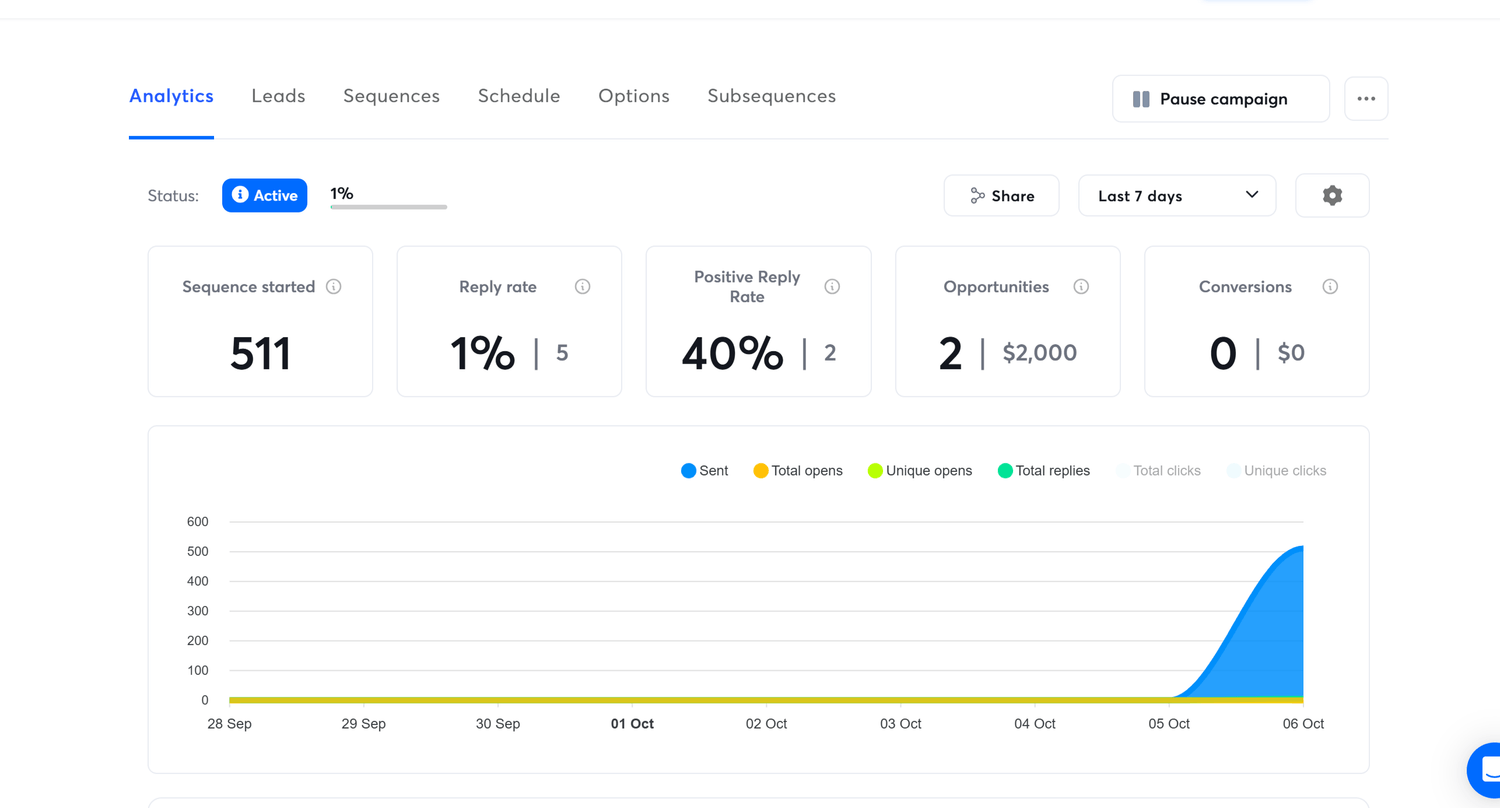The height and width of the screenshot is (808, 1500).
Task: Click info icon next to Positive Reply Rate
Action: tap(832, 287)
